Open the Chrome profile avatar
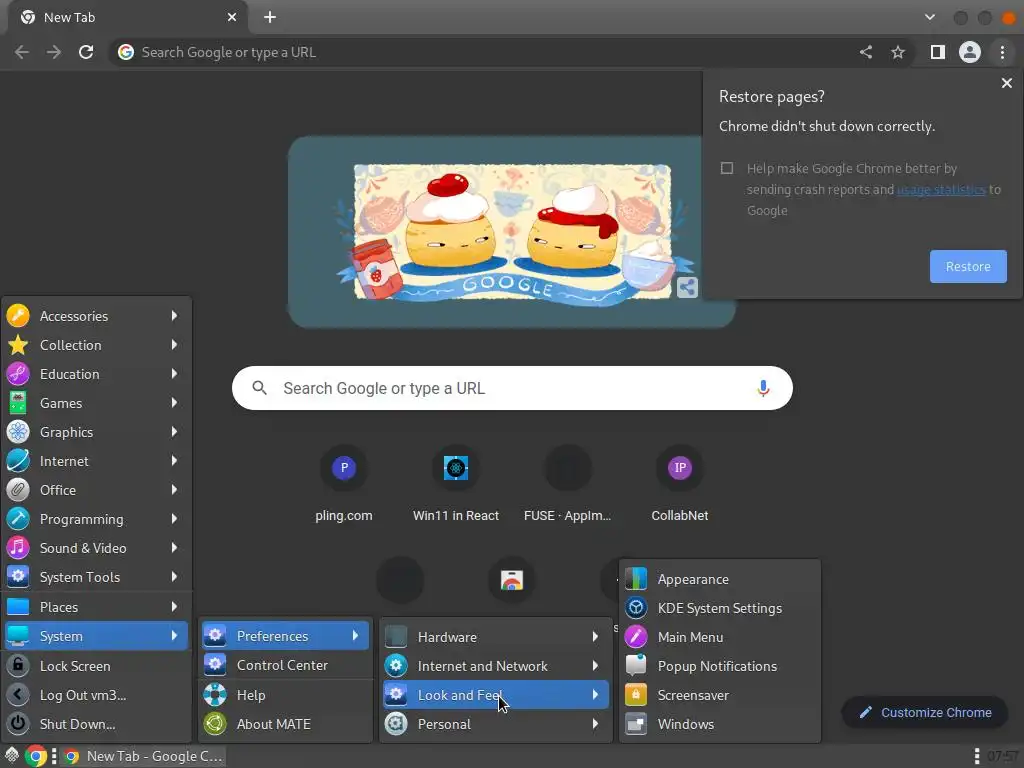Image resolution: width=1024 pixels, height=768 pixels. tap(970, 52)
